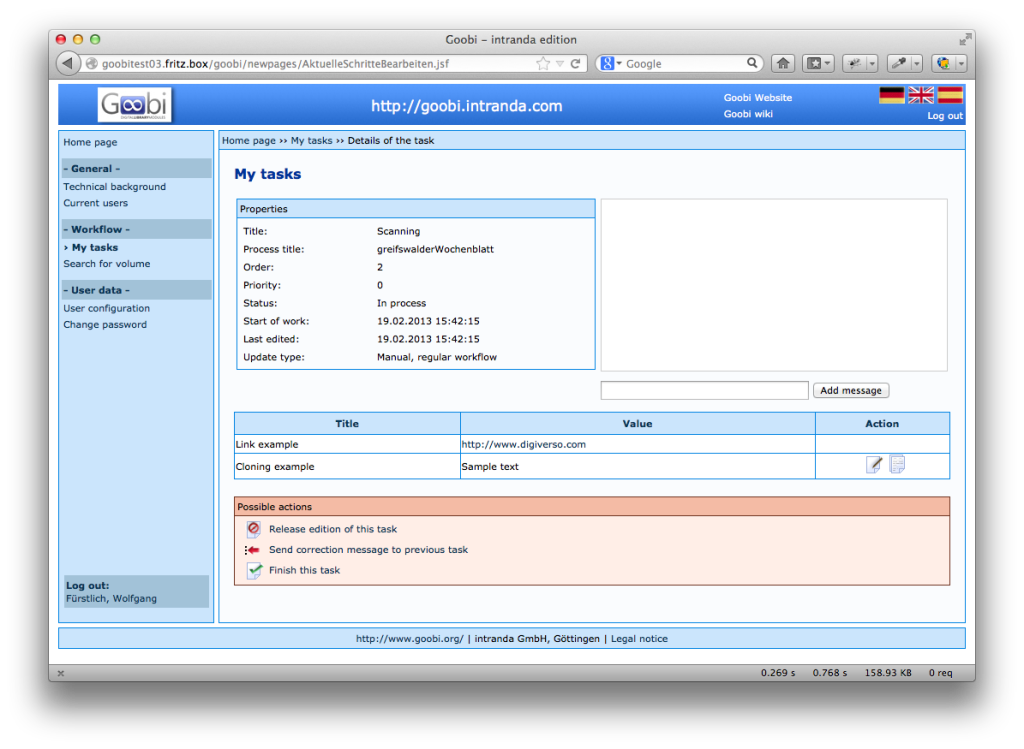The image size is (1024, 749).
Task: Click the duplicate icon for Cloning example
Action: (897, 464)
